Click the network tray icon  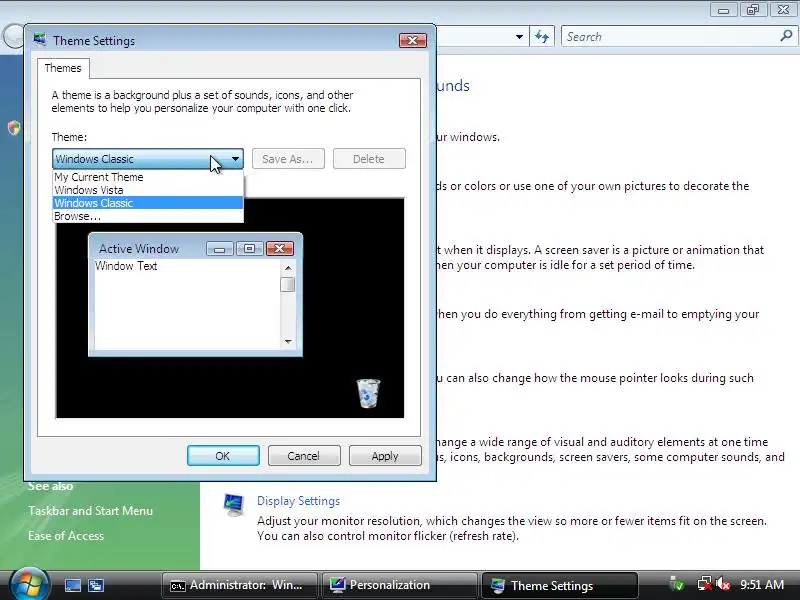click(x=704, y=584)
